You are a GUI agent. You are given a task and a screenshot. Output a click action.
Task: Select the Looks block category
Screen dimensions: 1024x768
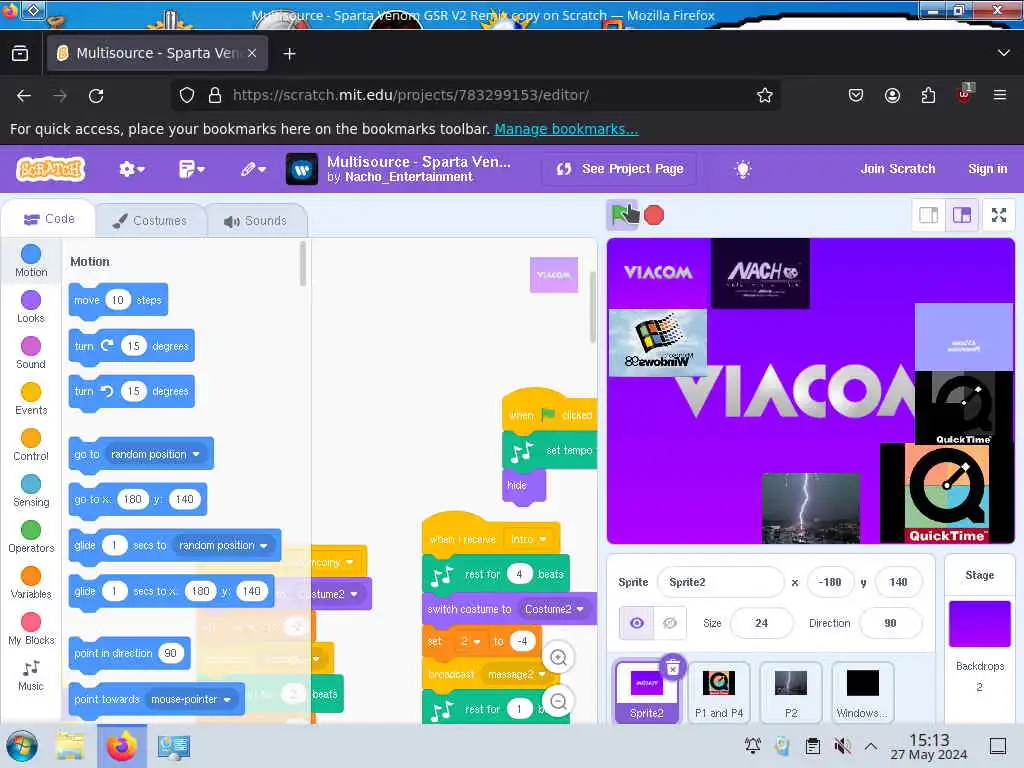31,307
